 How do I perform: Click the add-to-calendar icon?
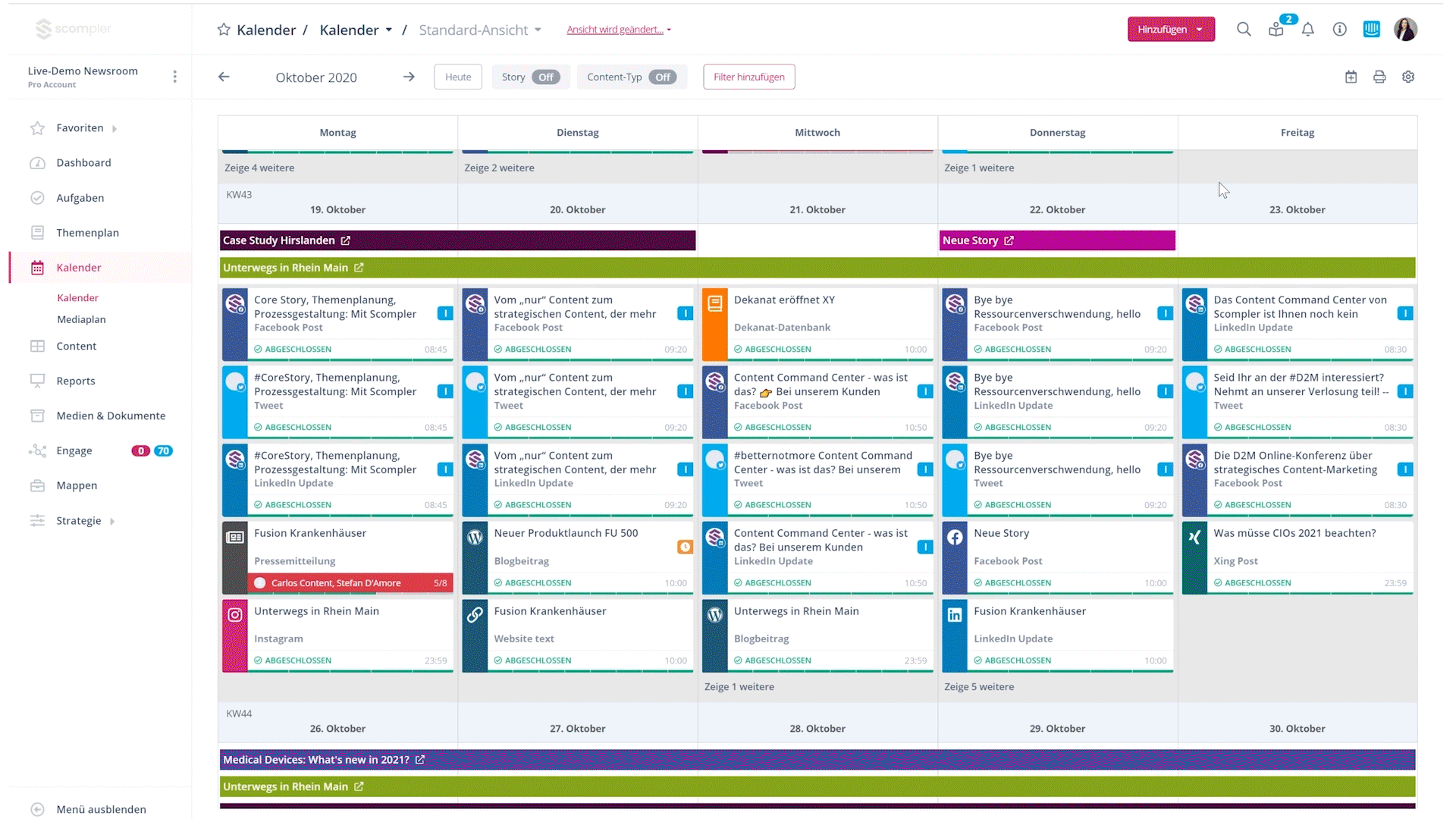[1351, 77]
